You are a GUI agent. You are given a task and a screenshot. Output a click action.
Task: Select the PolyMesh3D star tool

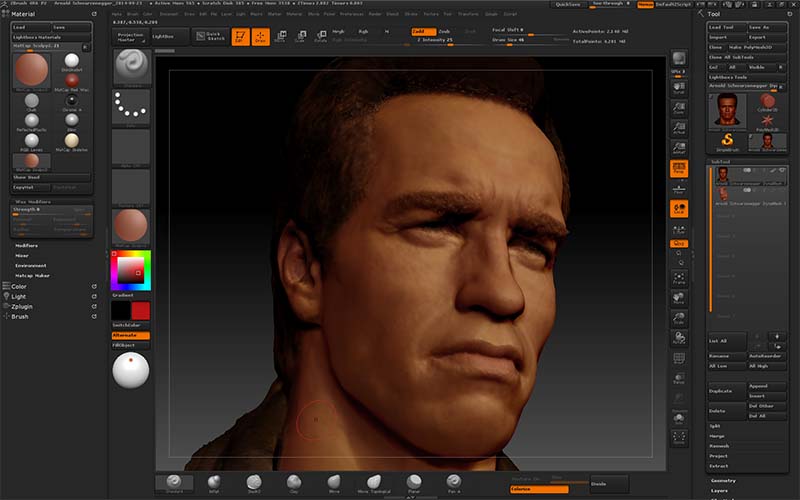(767, 122)
